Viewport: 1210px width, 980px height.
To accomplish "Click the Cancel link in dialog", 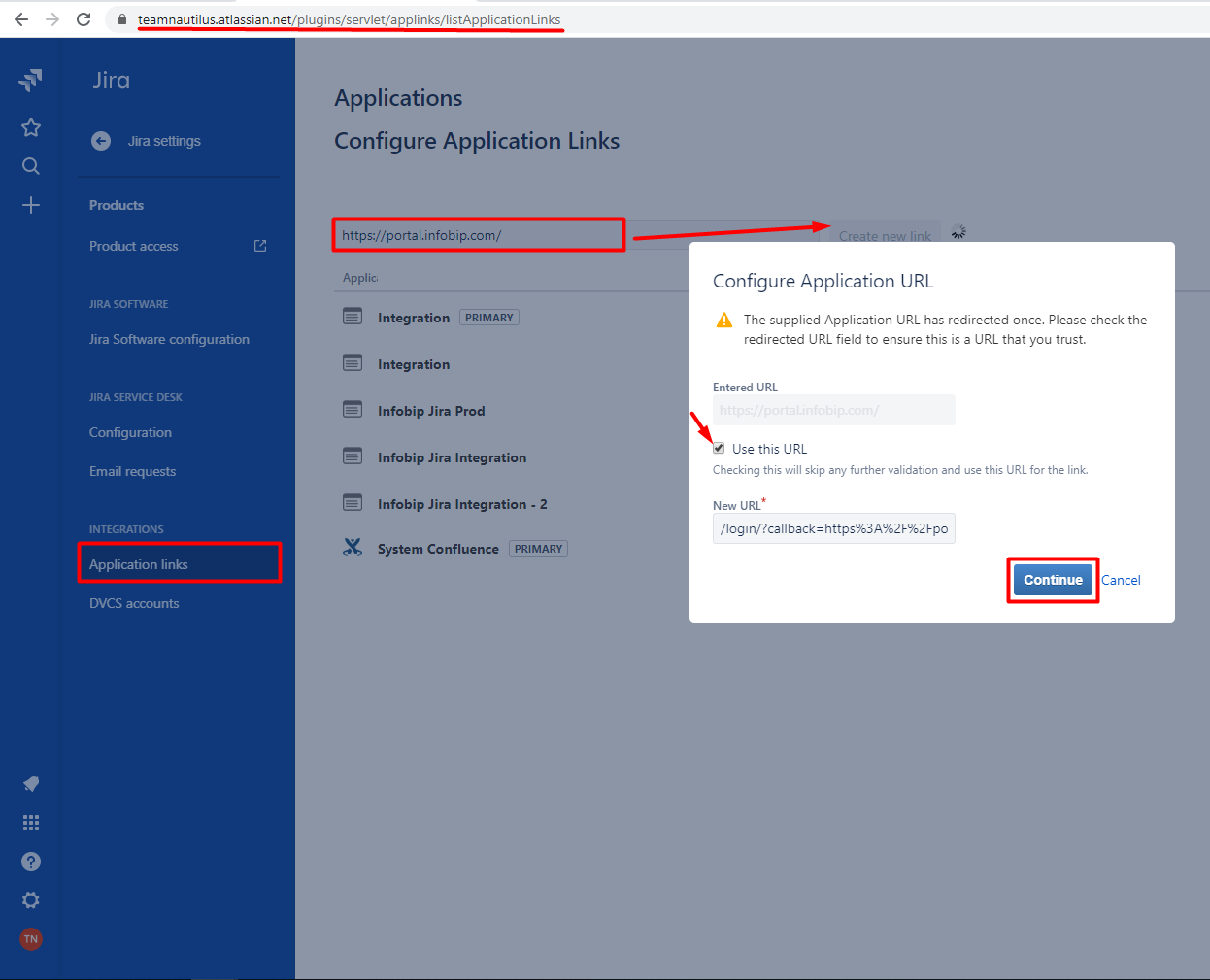I will pyautogui.click(x=1121, y=580).
